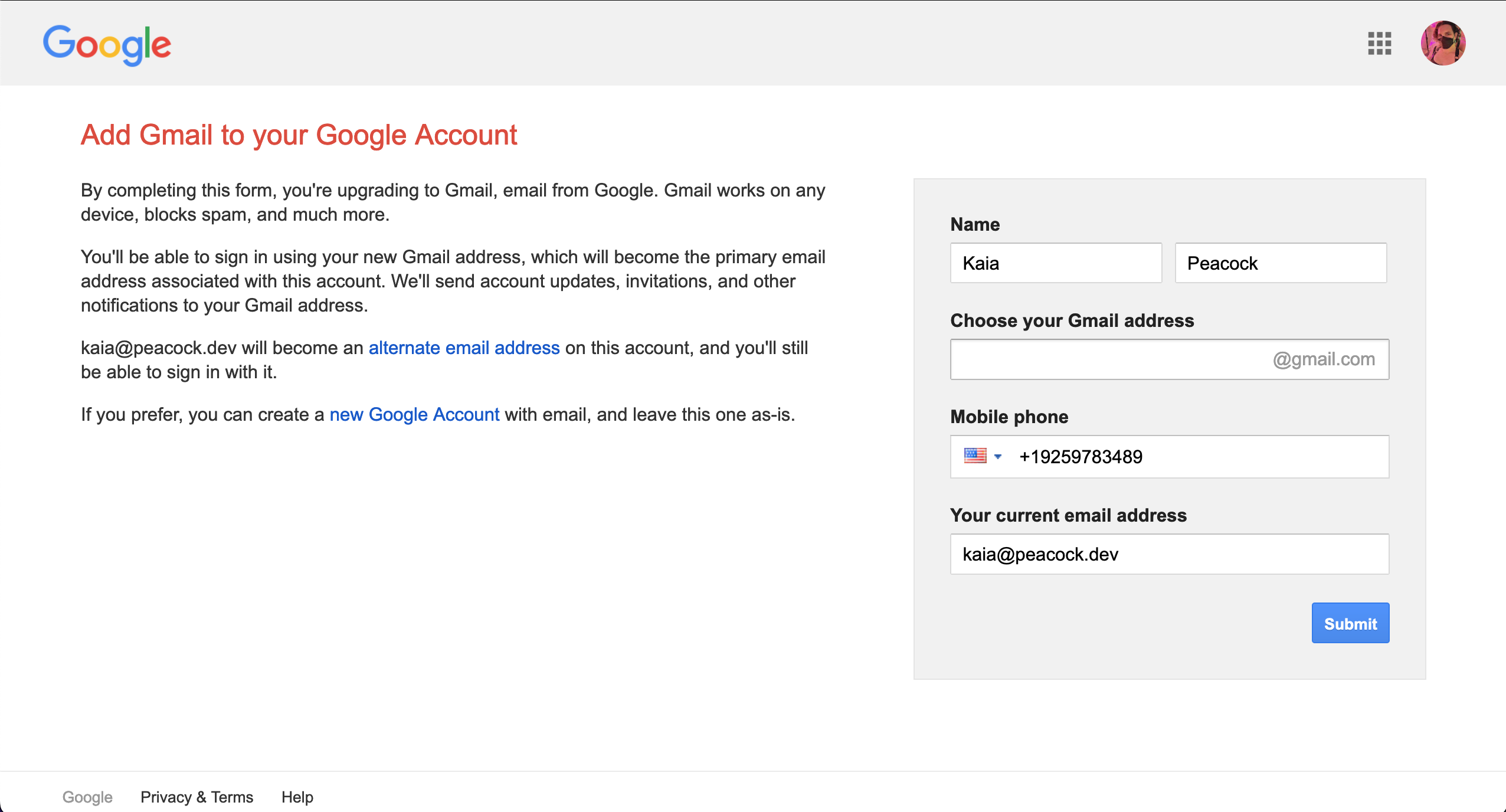
Task: Click the Name label above the name fields
Action: pos(975,224)
